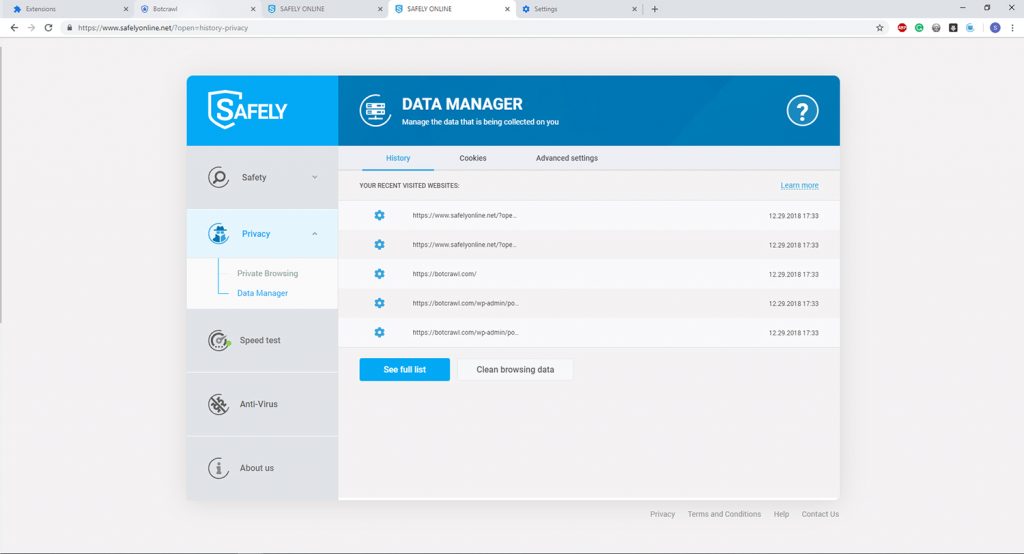Switch to the History tab
This screenshot has width=1024, height=554.
coord(398,158)
